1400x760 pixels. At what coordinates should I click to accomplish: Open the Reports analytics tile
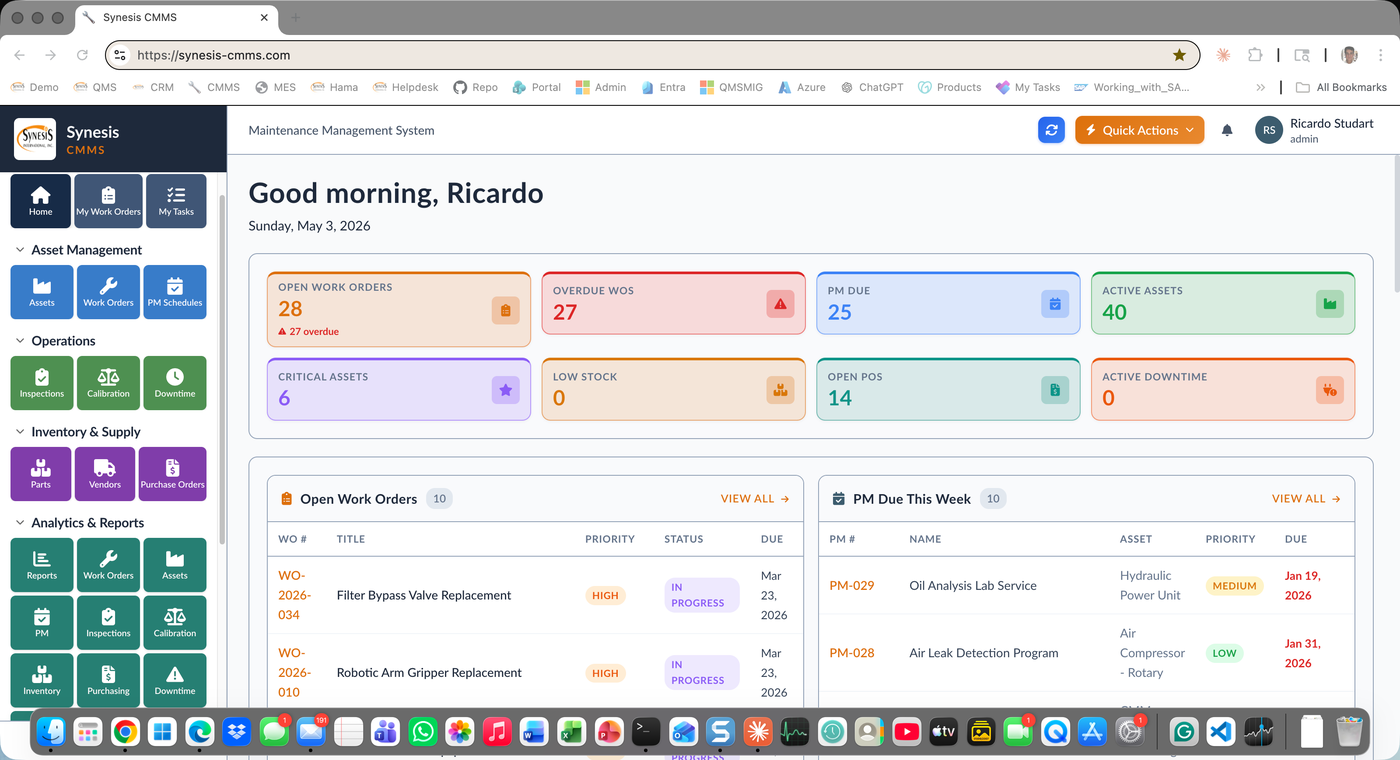42,565
